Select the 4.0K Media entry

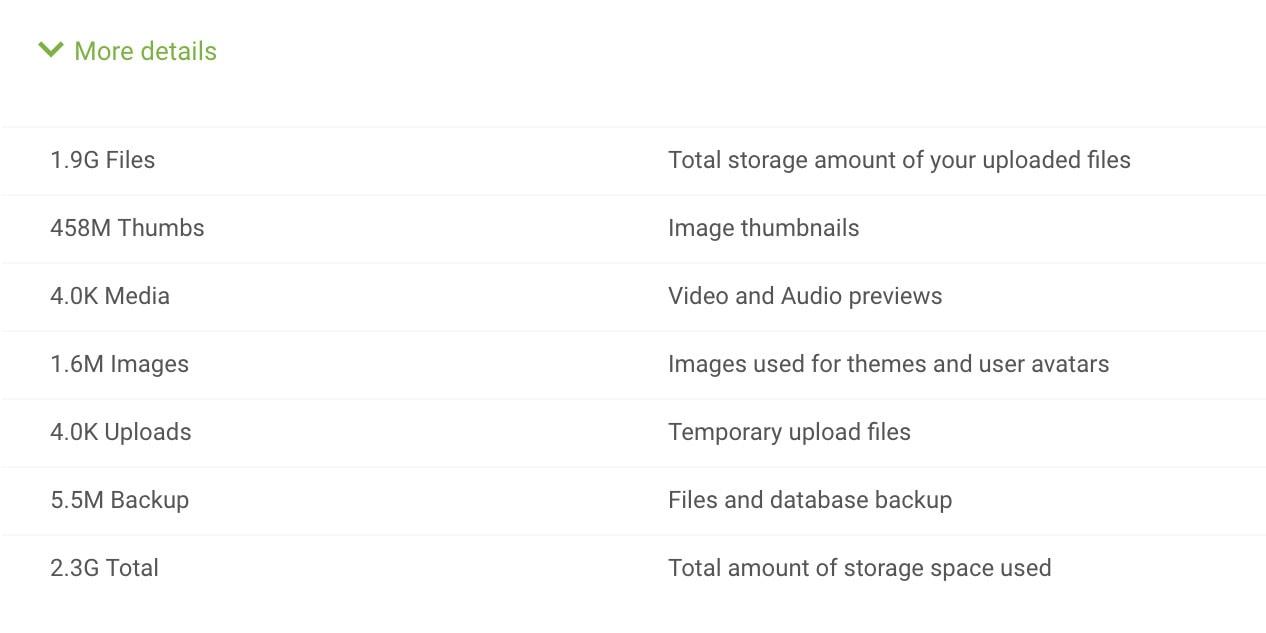[110, 296]
